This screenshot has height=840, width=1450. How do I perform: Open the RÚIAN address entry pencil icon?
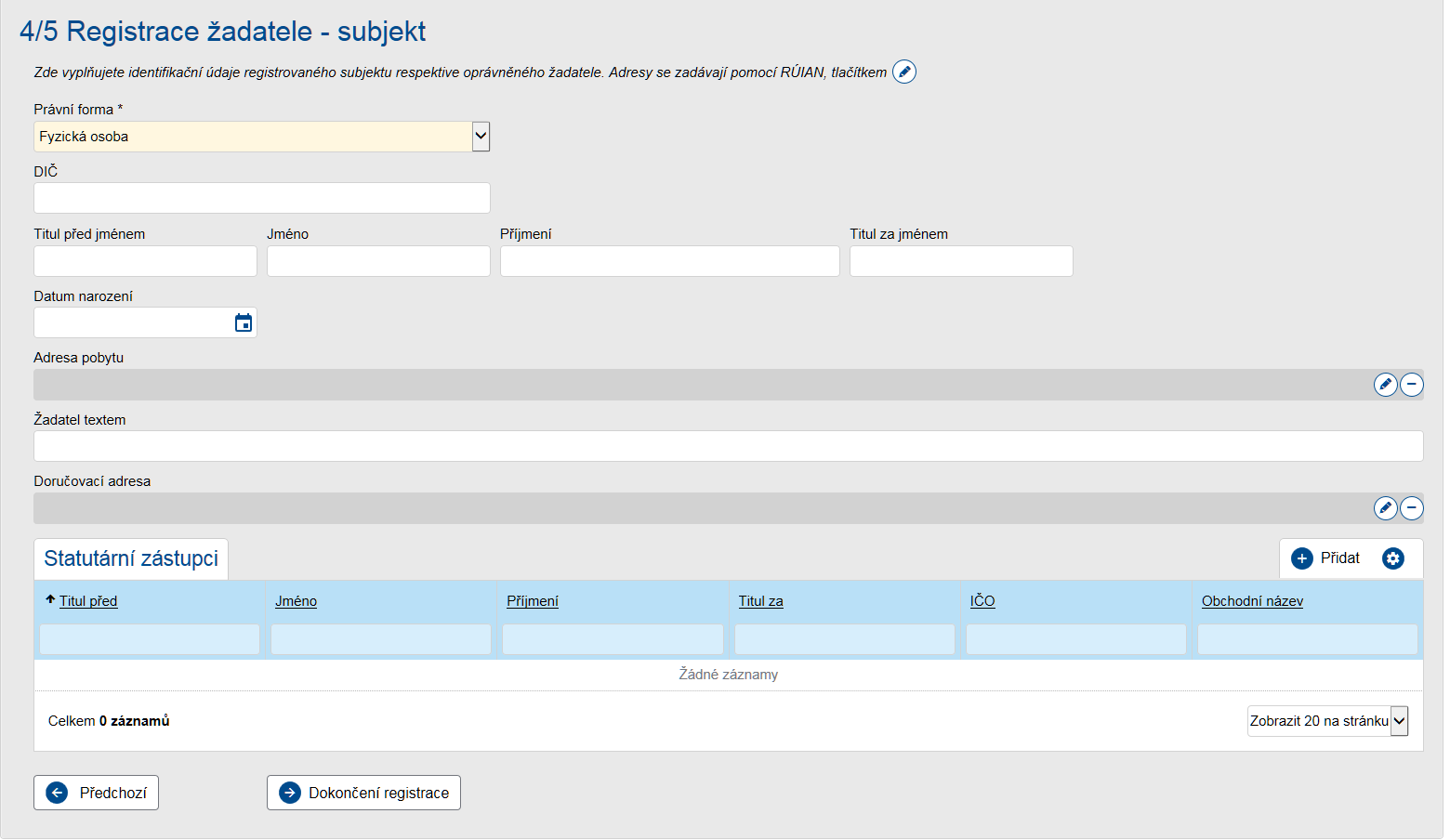[904, 72]
